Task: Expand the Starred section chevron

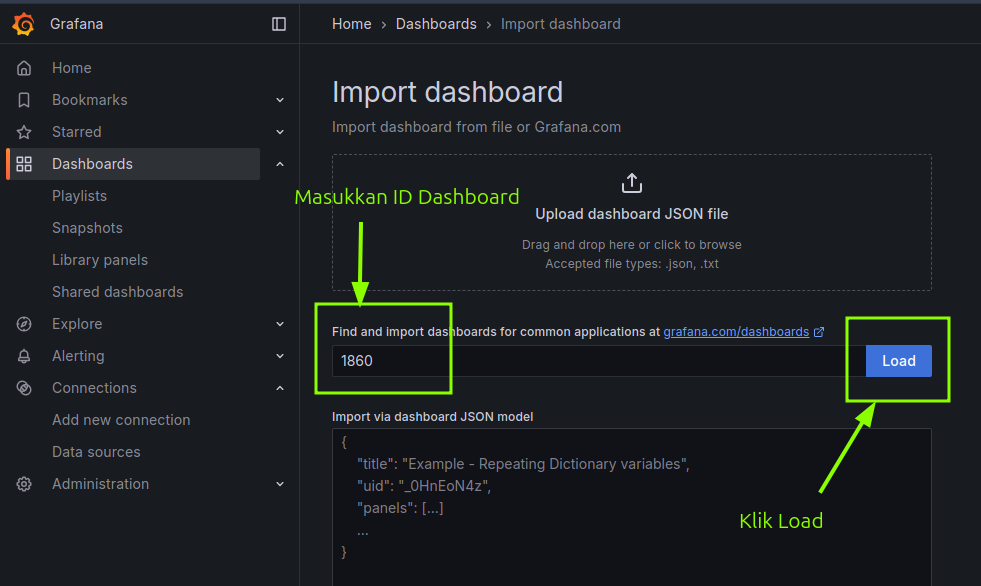Action: pos(280,131)
